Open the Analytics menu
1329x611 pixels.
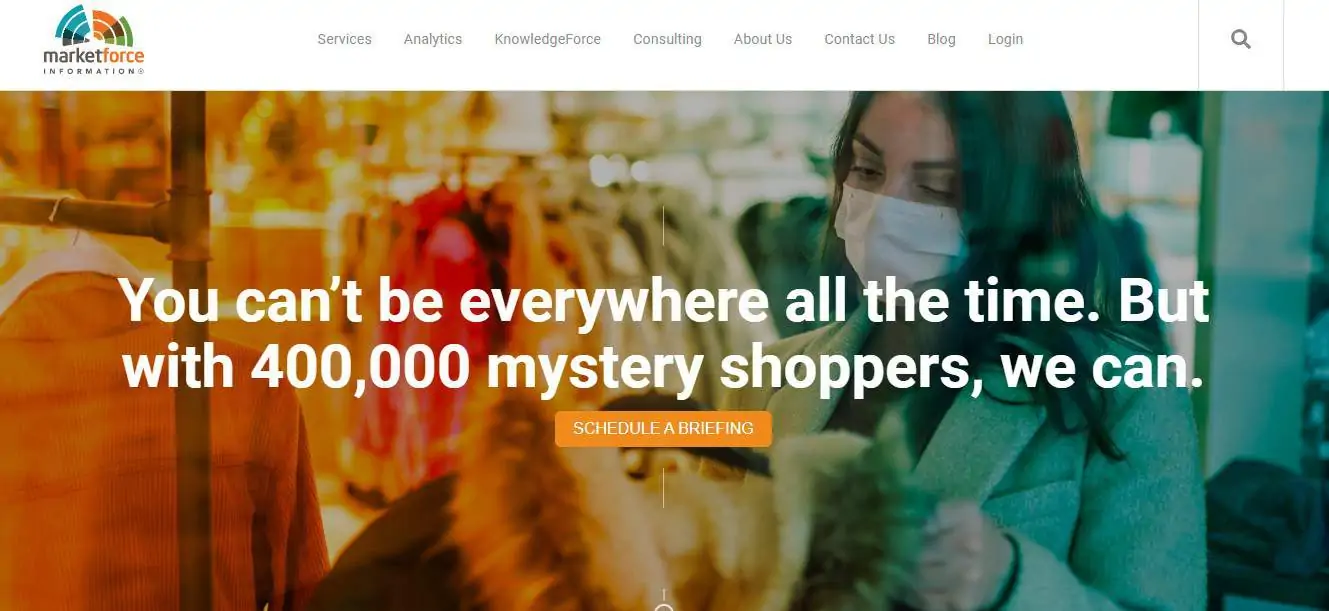(x=433, y=39)
